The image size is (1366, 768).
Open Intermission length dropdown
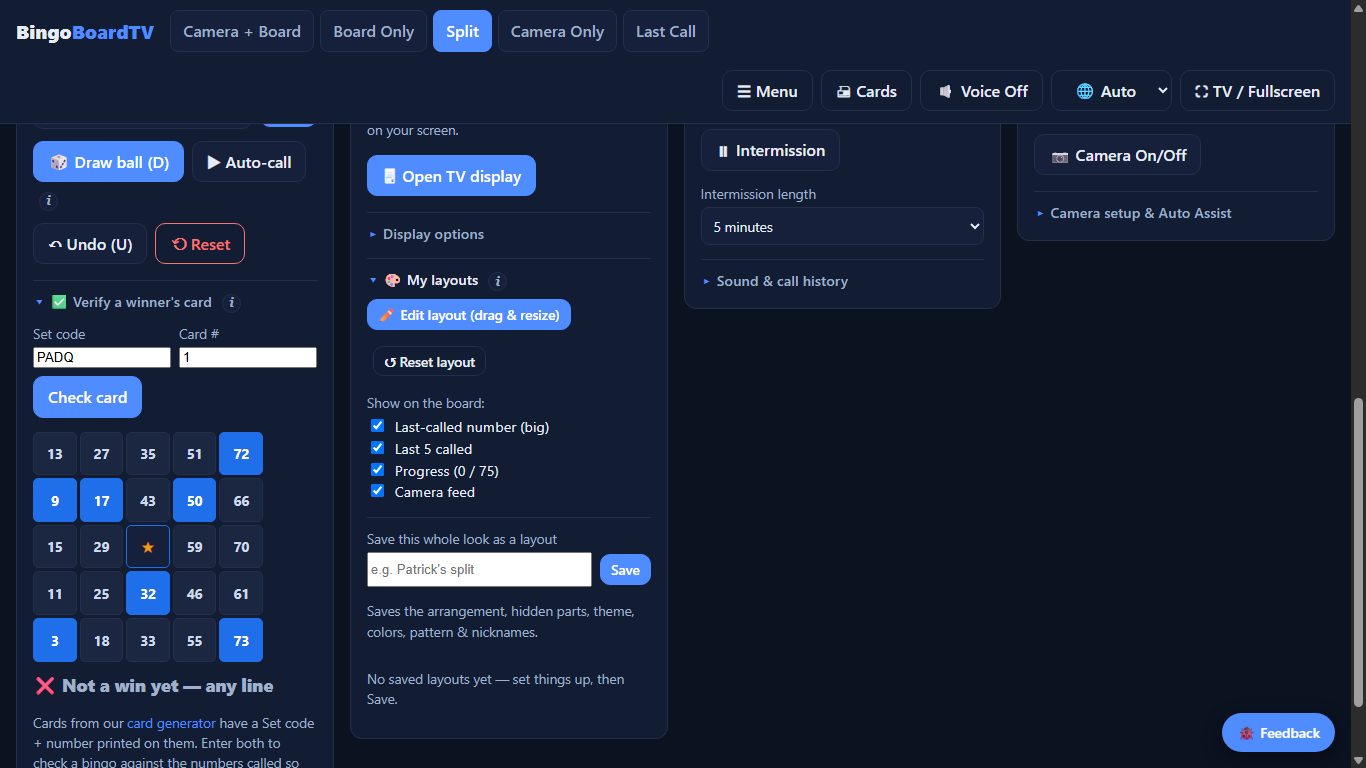[x=842, y=227]
